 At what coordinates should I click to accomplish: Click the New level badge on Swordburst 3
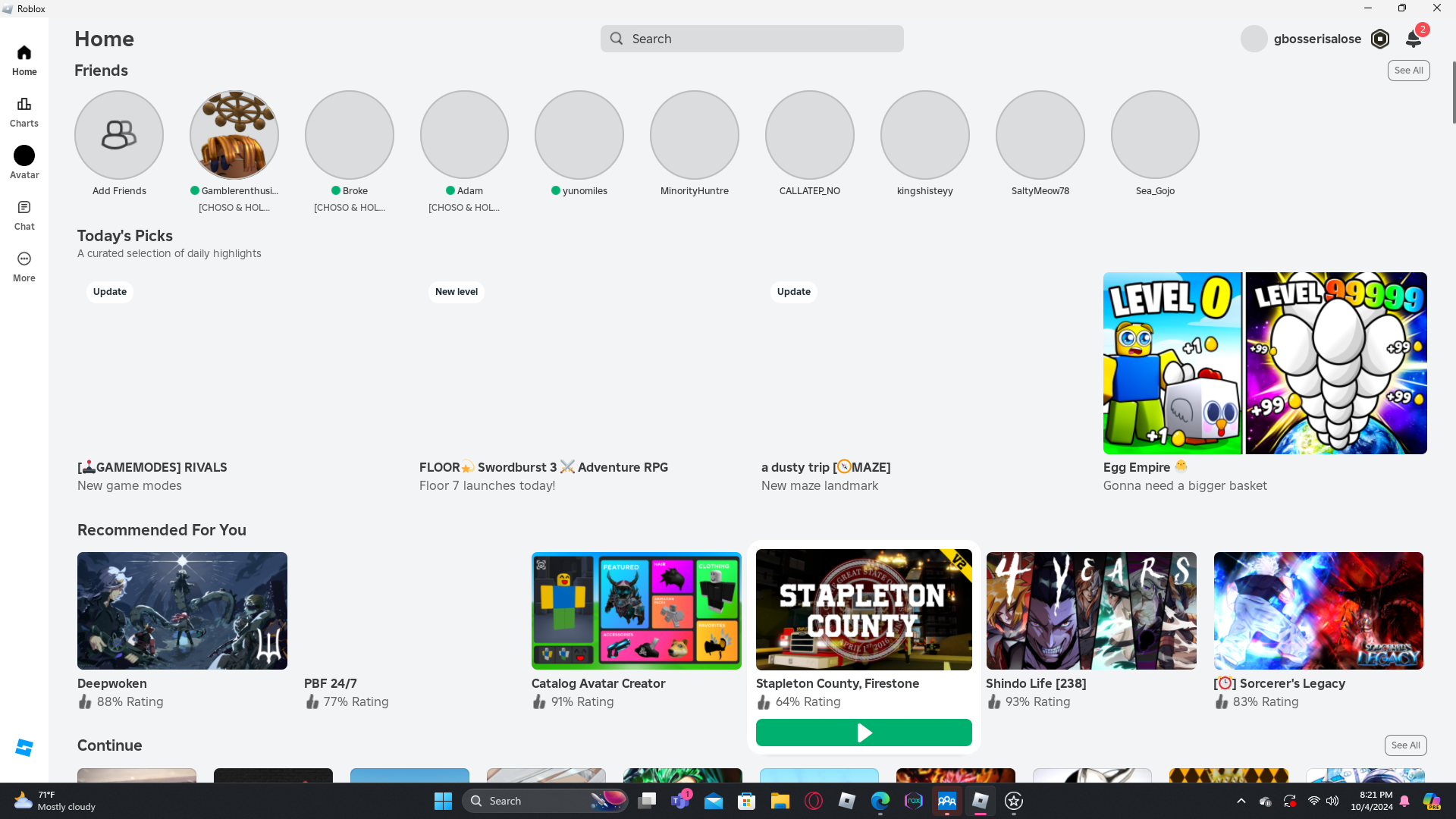click(x=457, y=292)
